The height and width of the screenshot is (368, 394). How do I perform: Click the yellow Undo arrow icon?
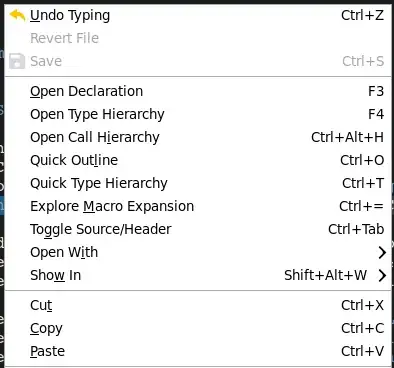pos(17,15)
